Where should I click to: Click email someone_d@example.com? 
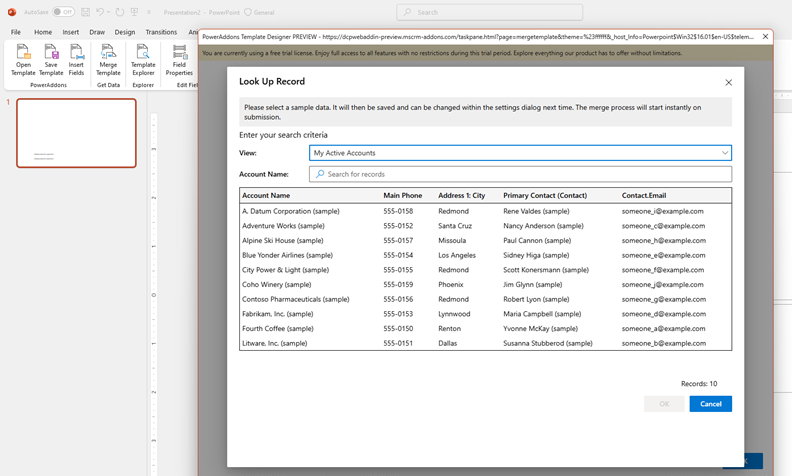pyautogui.click(x=664, y=314)
